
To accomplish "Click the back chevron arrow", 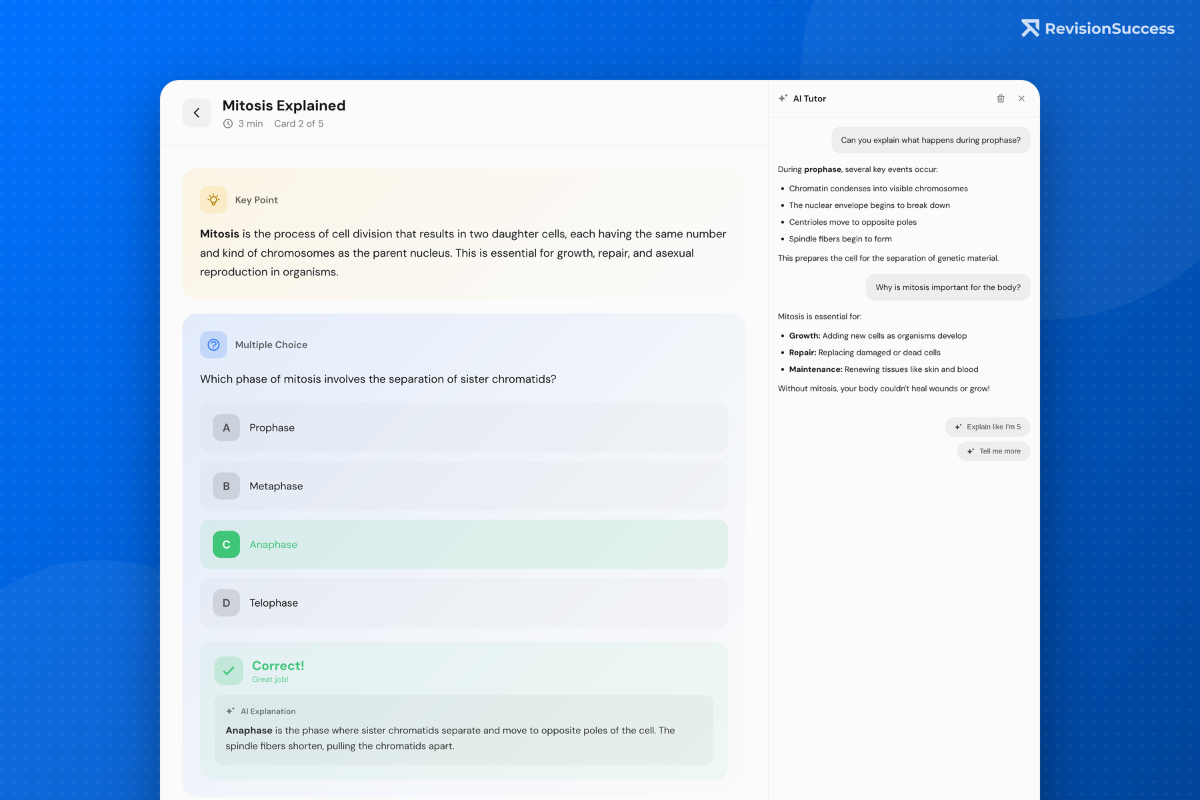I will [197, 113].
